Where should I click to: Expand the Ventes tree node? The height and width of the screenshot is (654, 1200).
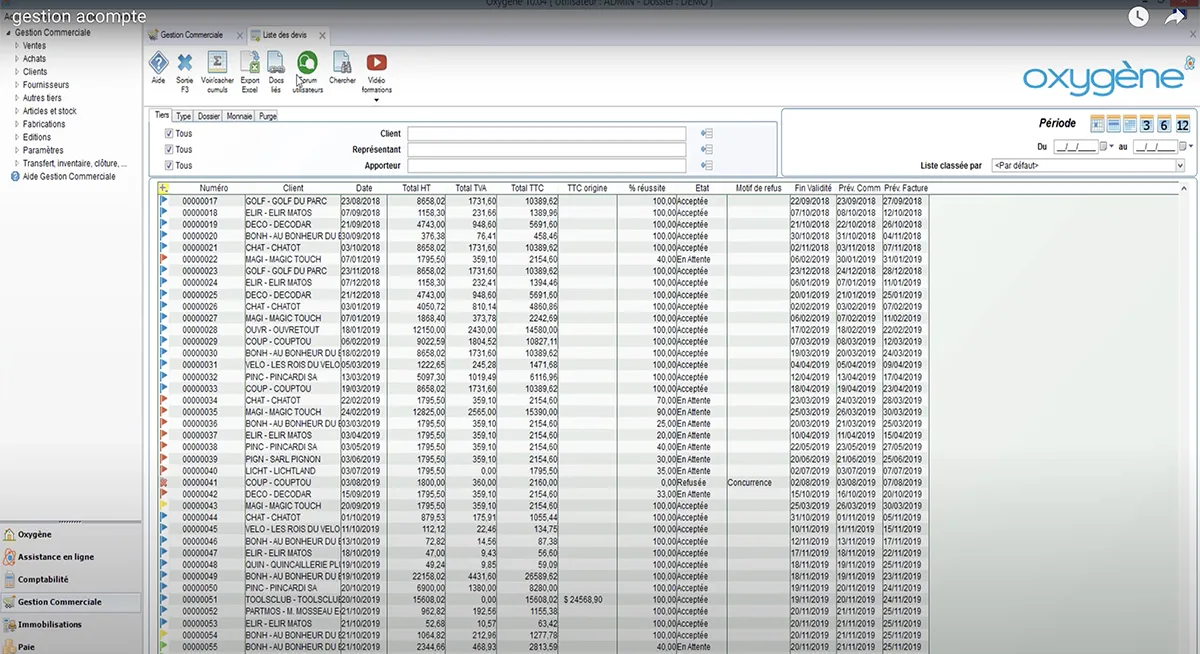(16, 46)
